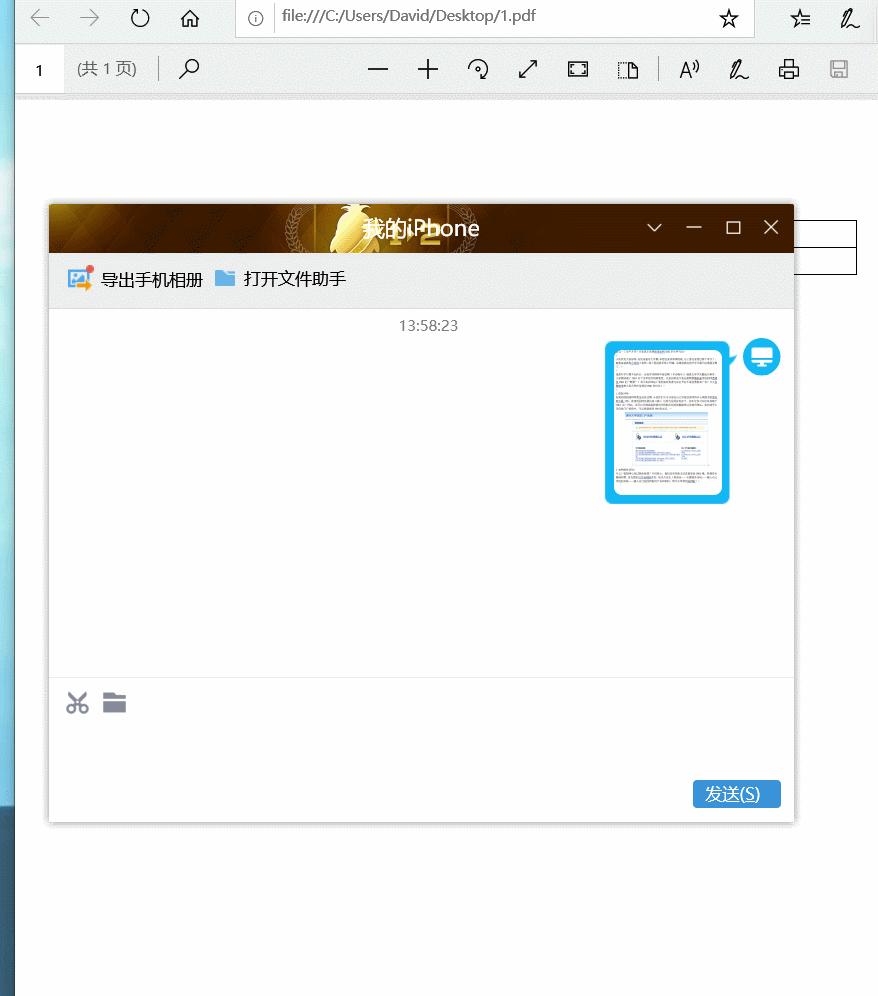
Task: Open 打开文件助手 file assistant
Action: pos(280,279)
